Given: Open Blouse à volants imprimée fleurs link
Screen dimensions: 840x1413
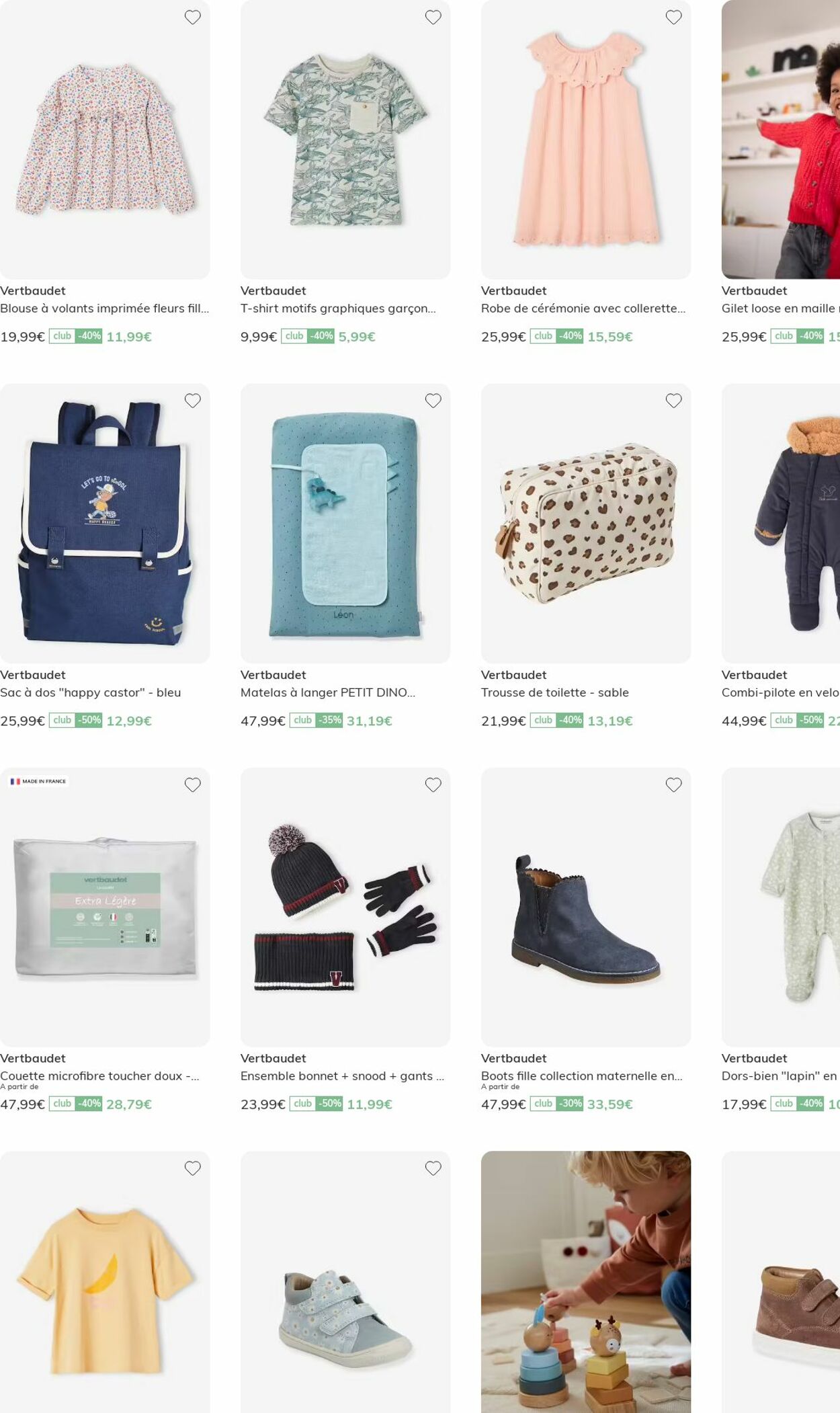Looking at the screenshot, I should (x=104, y=309).
